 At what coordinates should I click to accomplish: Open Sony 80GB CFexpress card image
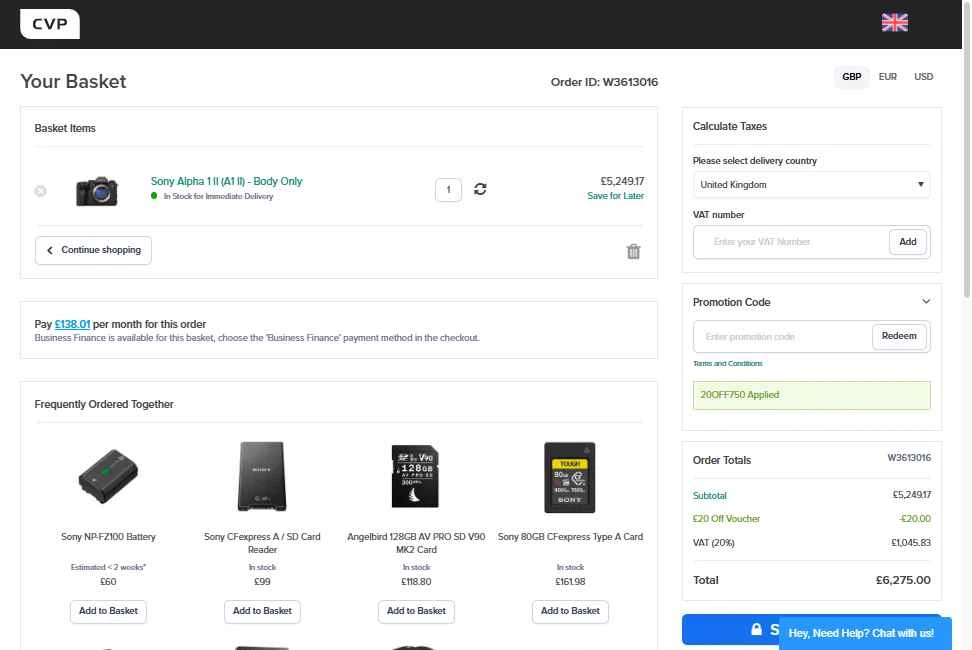point(570,477)
